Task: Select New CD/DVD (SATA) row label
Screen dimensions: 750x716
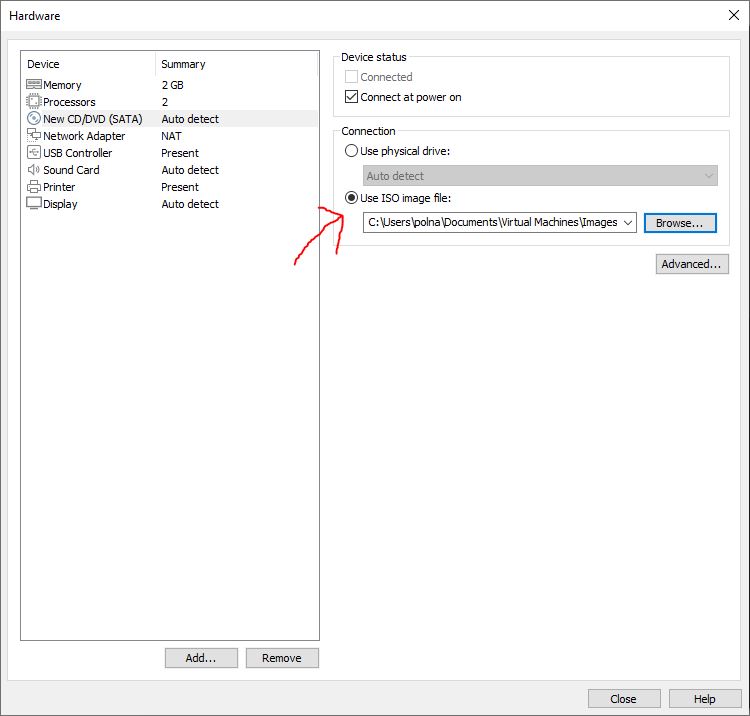Action: tap(93, 119)
